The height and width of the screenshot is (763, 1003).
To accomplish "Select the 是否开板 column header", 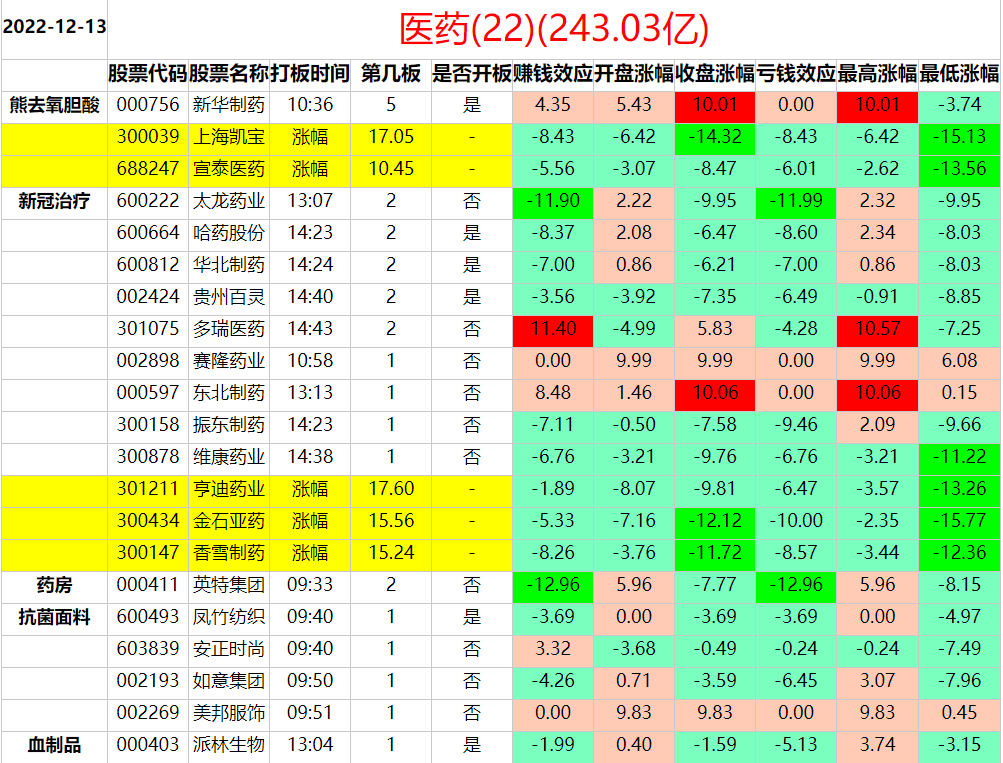I will (472, 74).
